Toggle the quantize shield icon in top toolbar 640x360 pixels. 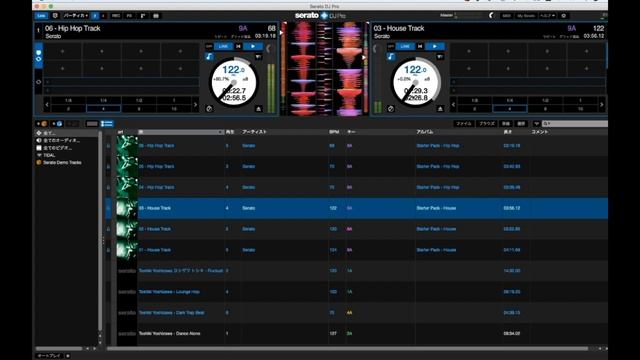click(55, 16)
